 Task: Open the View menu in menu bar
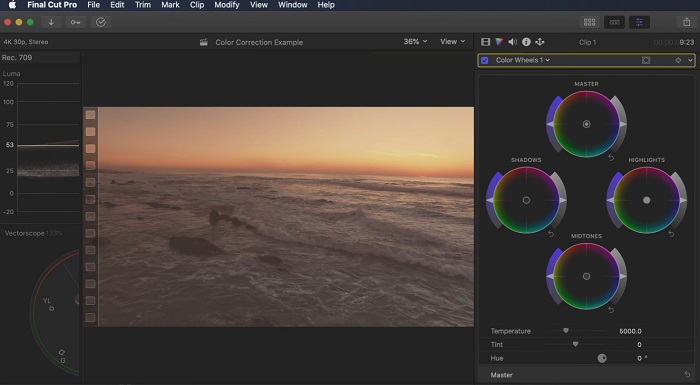(x=258, y=5)
